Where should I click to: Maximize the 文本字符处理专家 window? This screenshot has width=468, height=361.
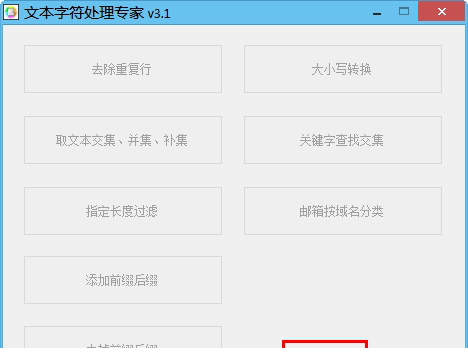click(x=404, y=12)
